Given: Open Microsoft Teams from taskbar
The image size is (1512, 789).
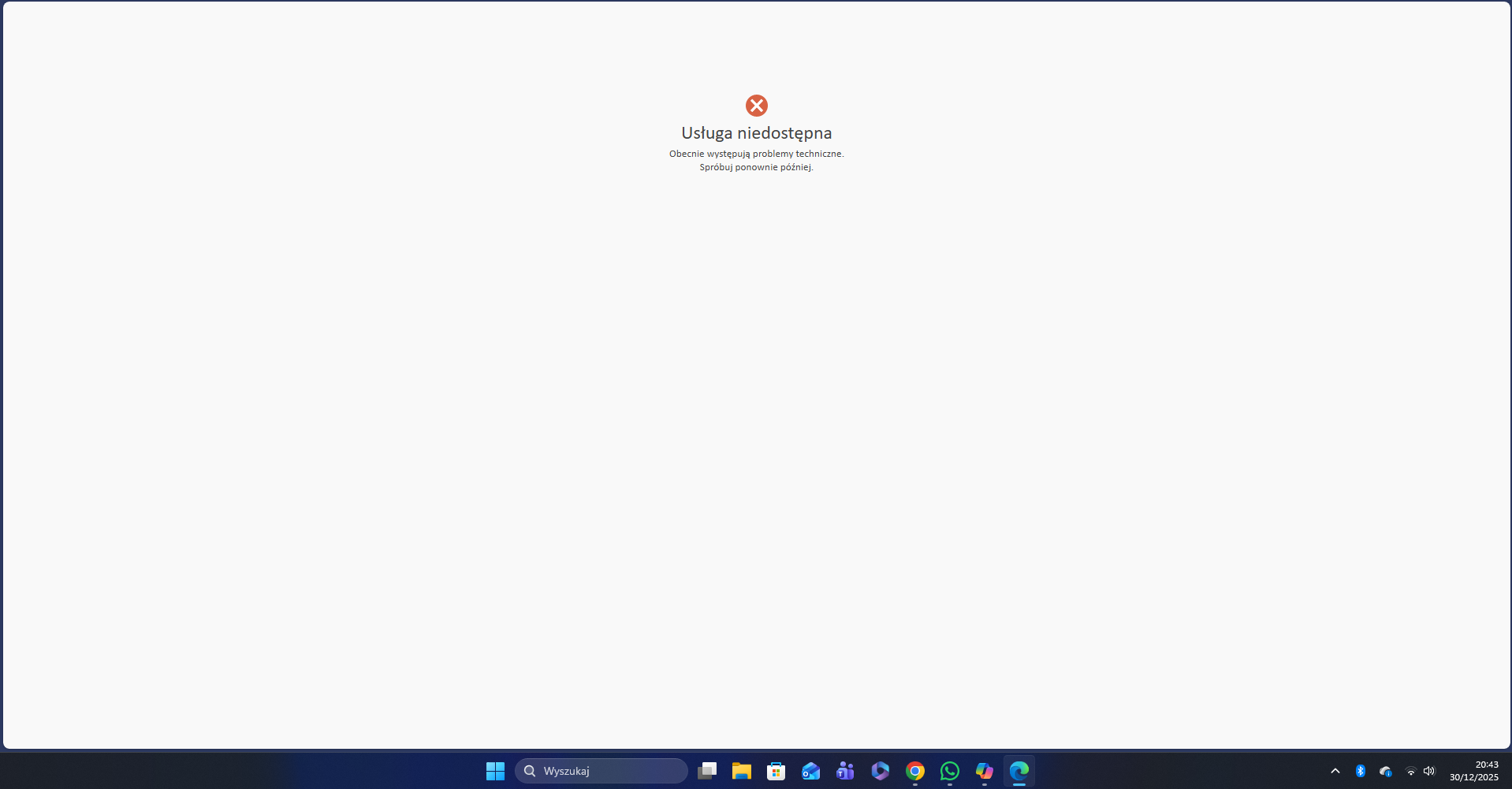Looking at the screenshot, I should pos(846,771).
